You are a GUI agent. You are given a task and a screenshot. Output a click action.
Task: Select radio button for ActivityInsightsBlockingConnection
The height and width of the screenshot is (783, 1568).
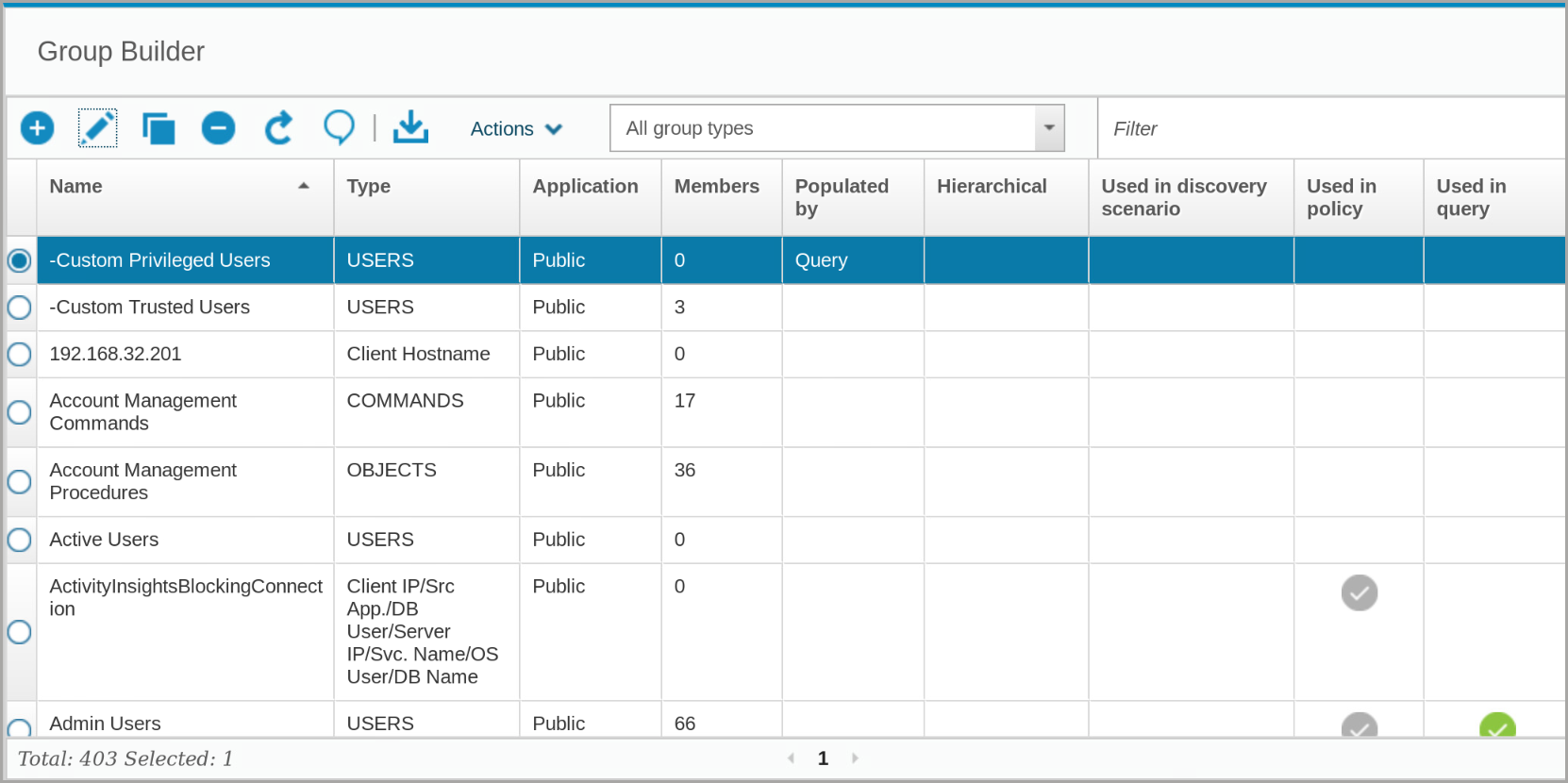point(20,632)
